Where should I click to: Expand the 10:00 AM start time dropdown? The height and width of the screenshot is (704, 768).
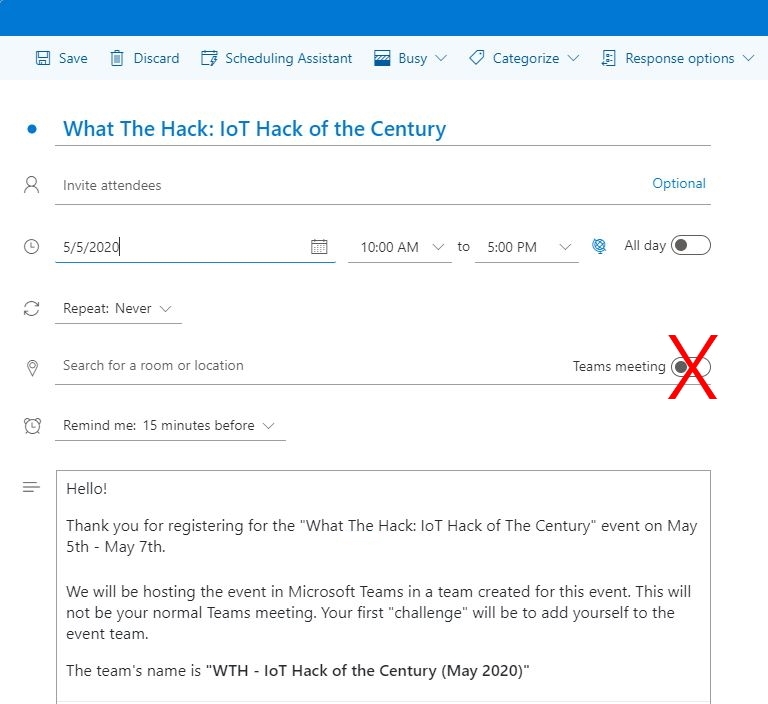(438, 247)
